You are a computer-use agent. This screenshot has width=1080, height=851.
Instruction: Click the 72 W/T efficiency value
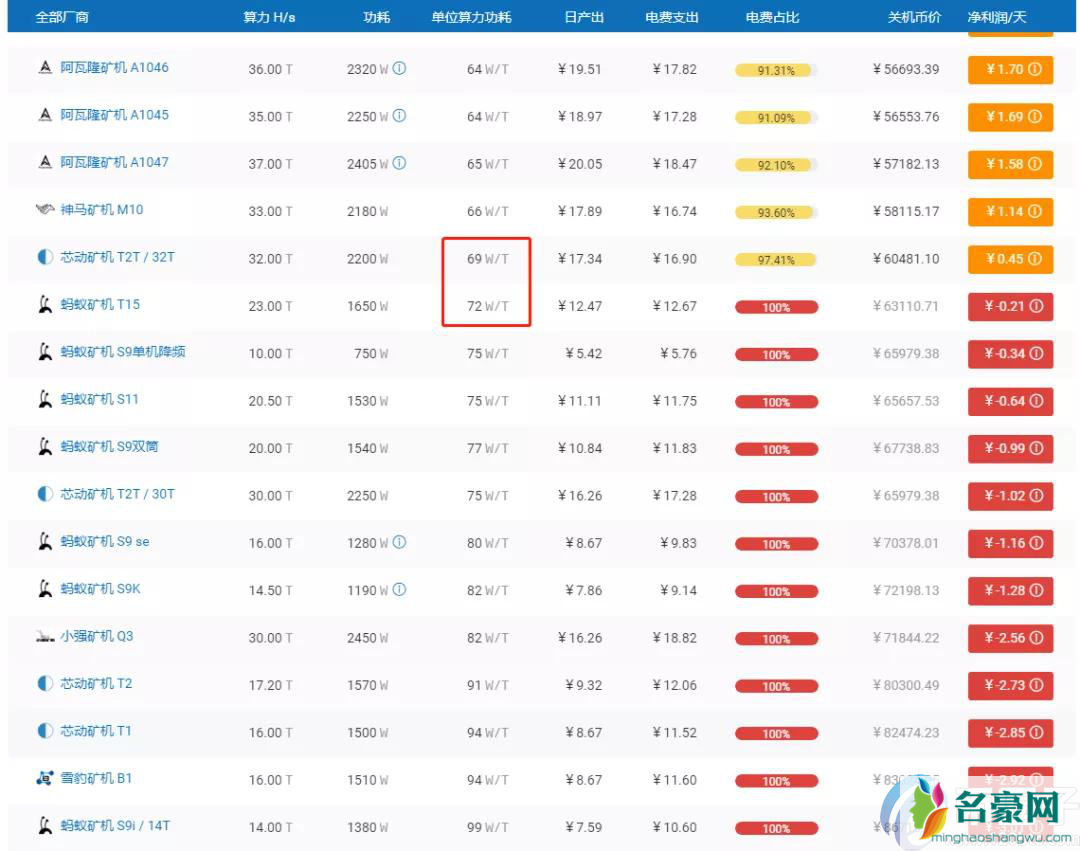488,306
